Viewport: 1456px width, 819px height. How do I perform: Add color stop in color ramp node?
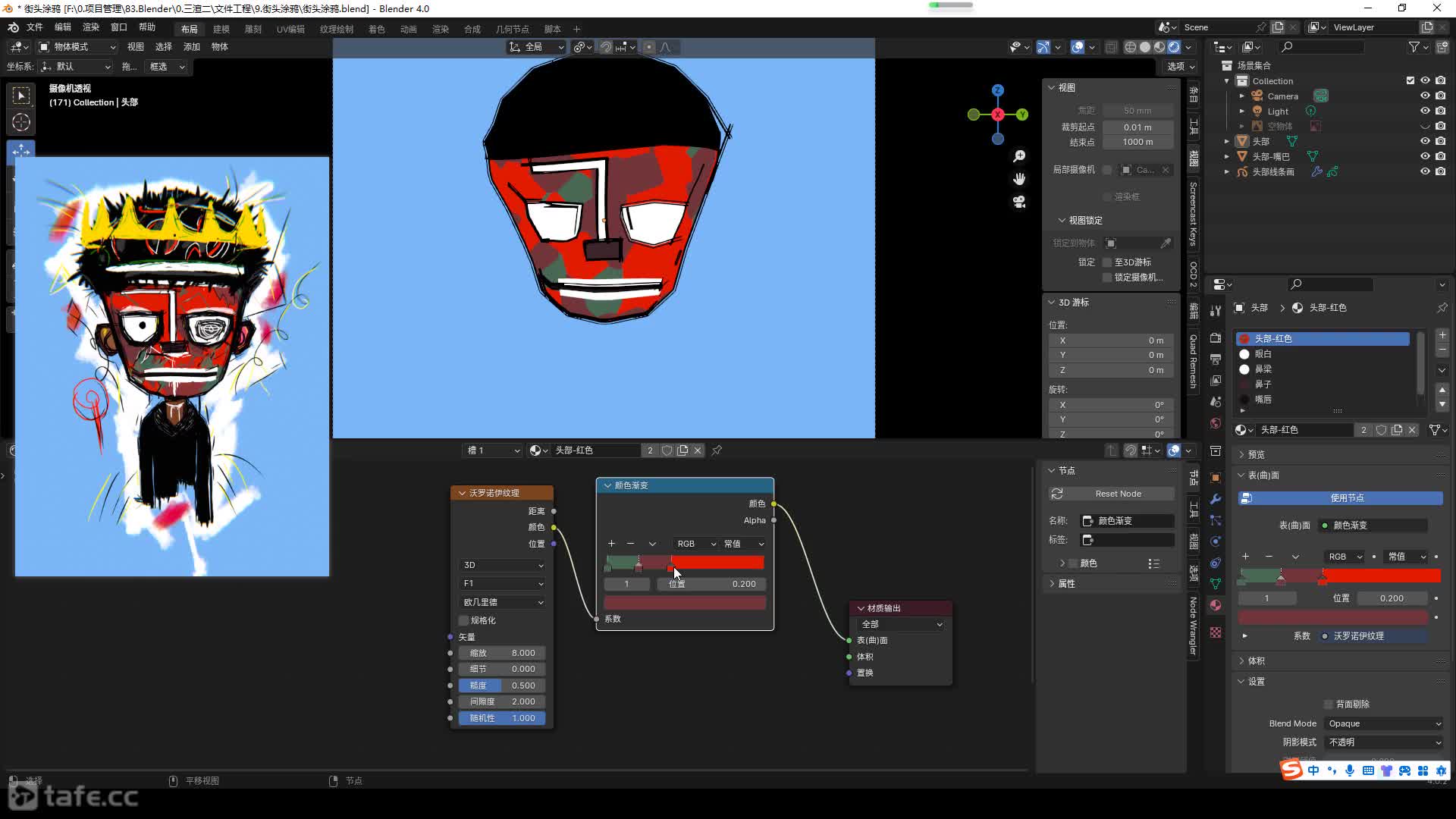point(611,544)
